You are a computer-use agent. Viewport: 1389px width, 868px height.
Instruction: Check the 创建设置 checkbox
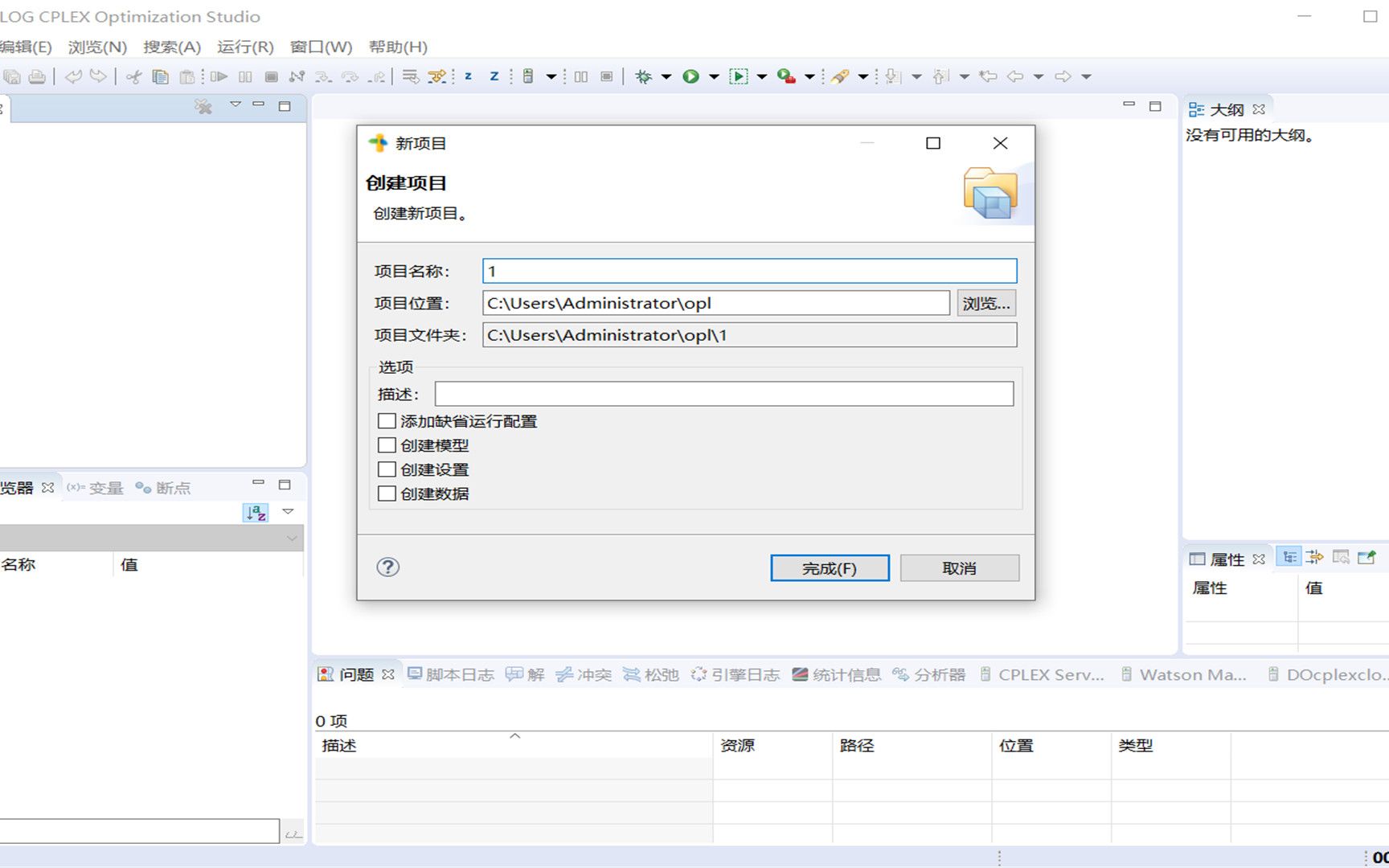click(387, 469)
